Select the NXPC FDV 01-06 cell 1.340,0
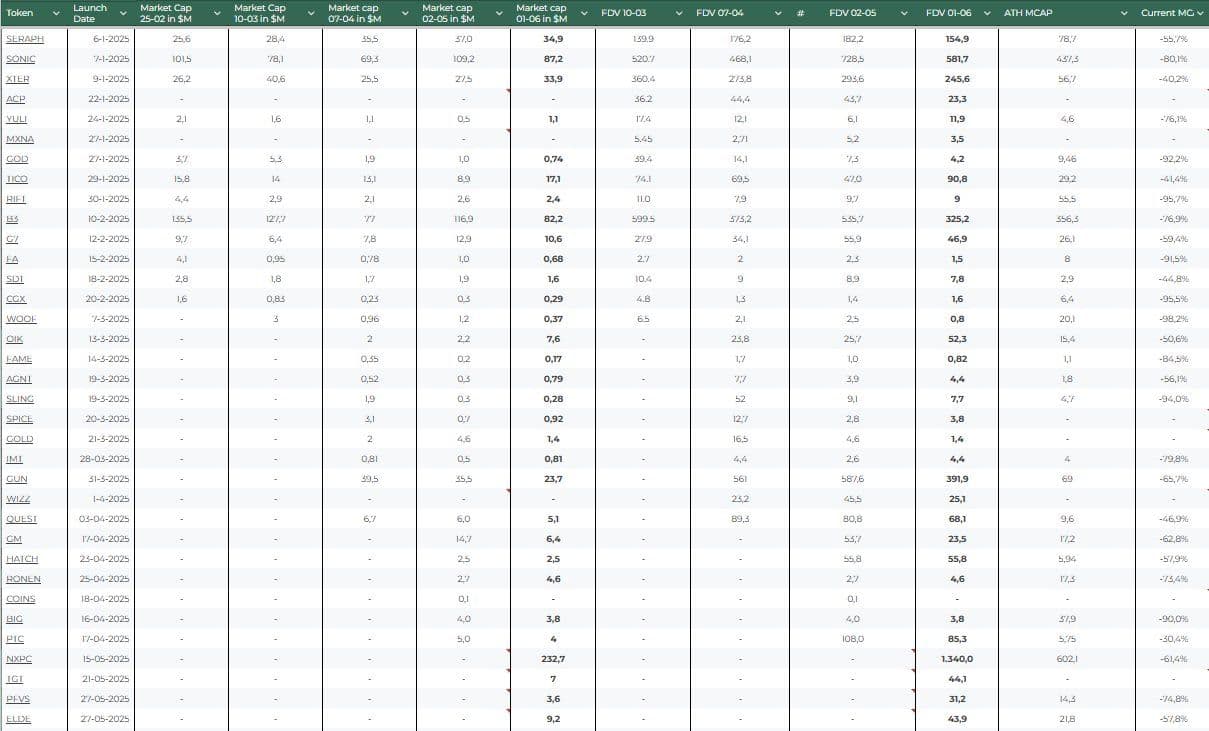1209x731 pixels. [x=957, y=659]
